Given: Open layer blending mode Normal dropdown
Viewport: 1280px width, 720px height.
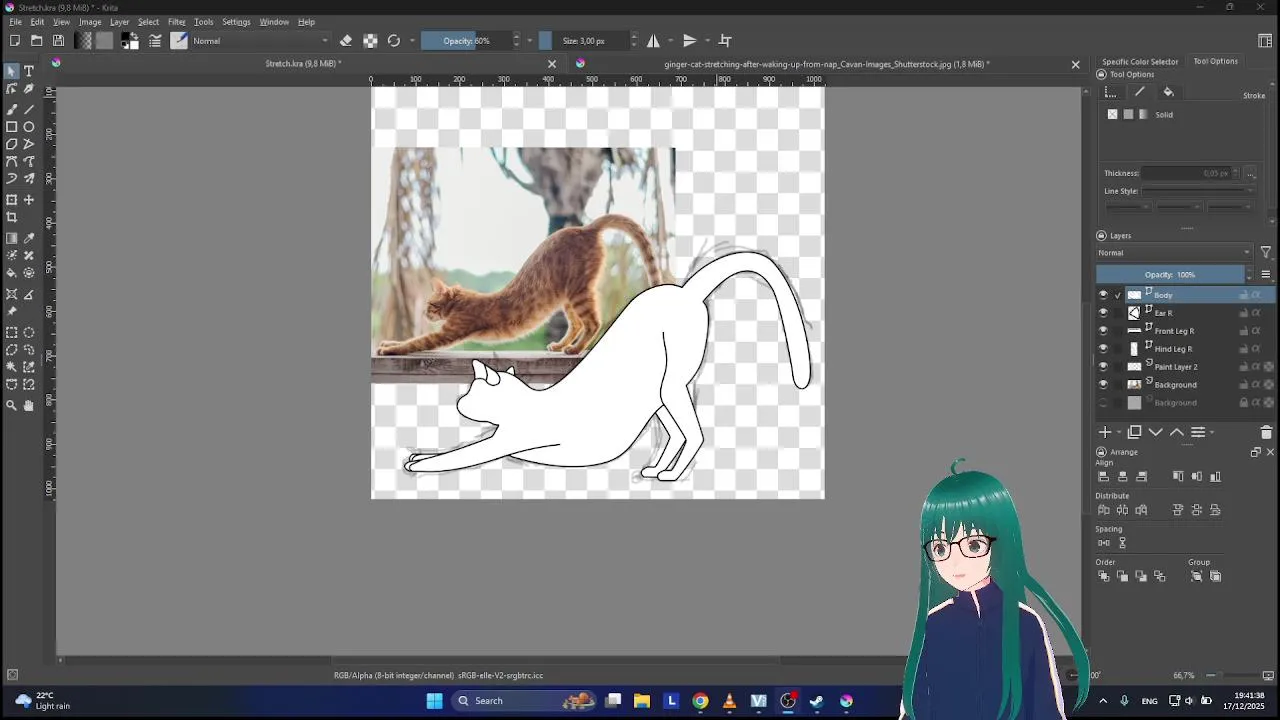Looking at the screenshot, I should 1174,253.
